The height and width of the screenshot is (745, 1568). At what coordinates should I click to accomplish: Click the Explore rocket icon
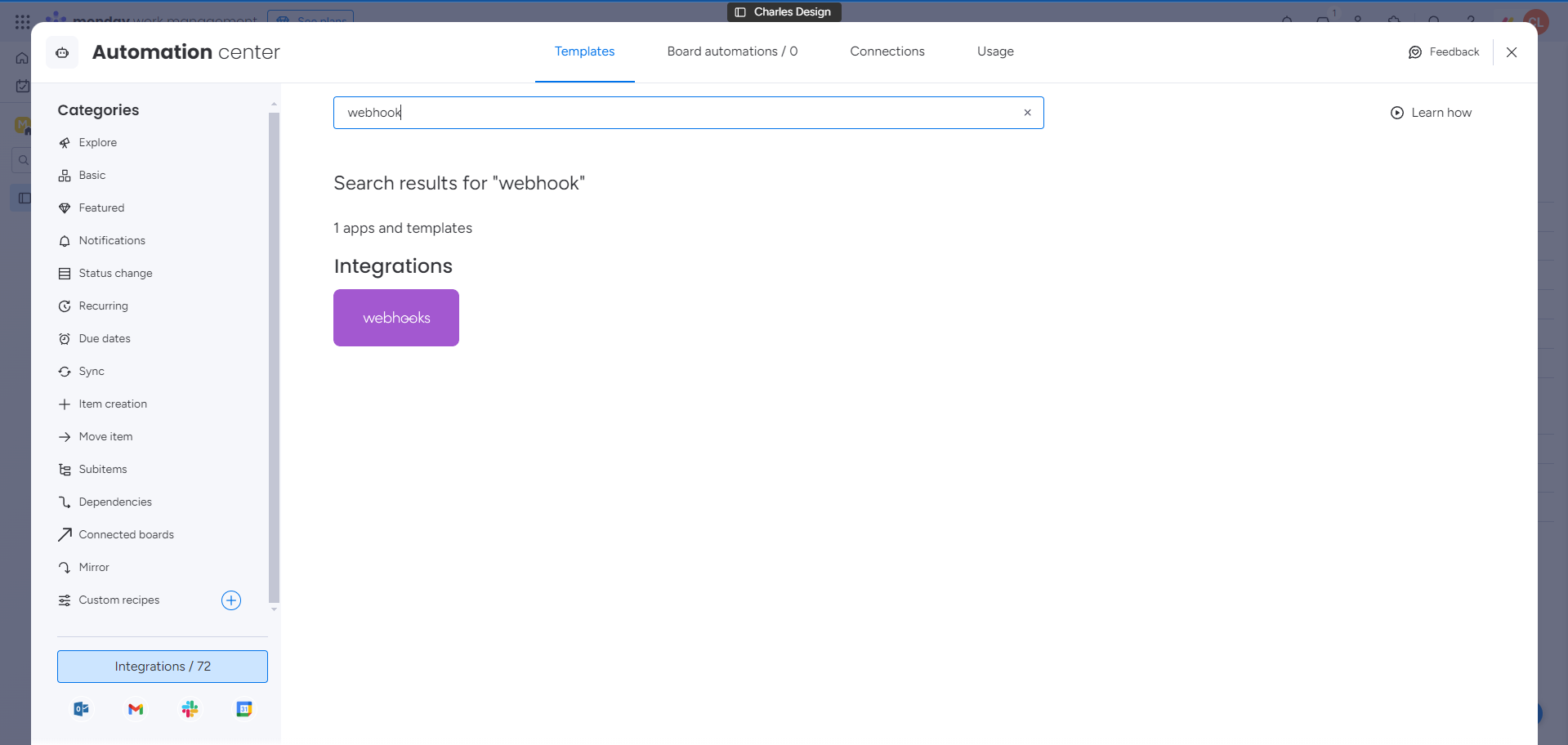tap(65, 143)
